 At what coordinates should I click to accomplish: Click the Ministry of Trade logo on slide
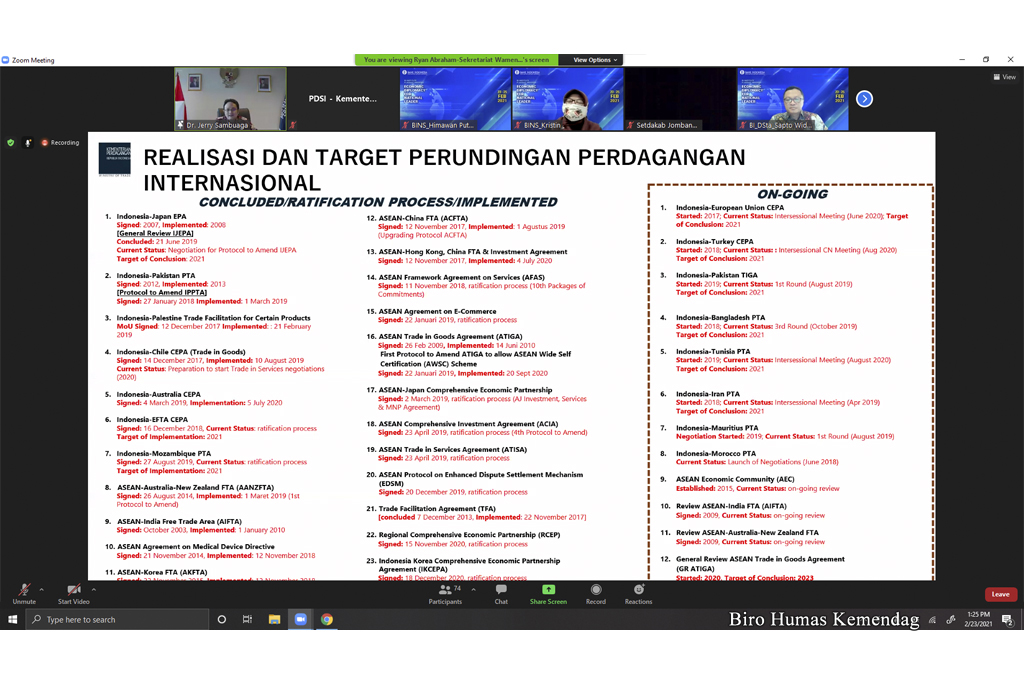[114, 159]
